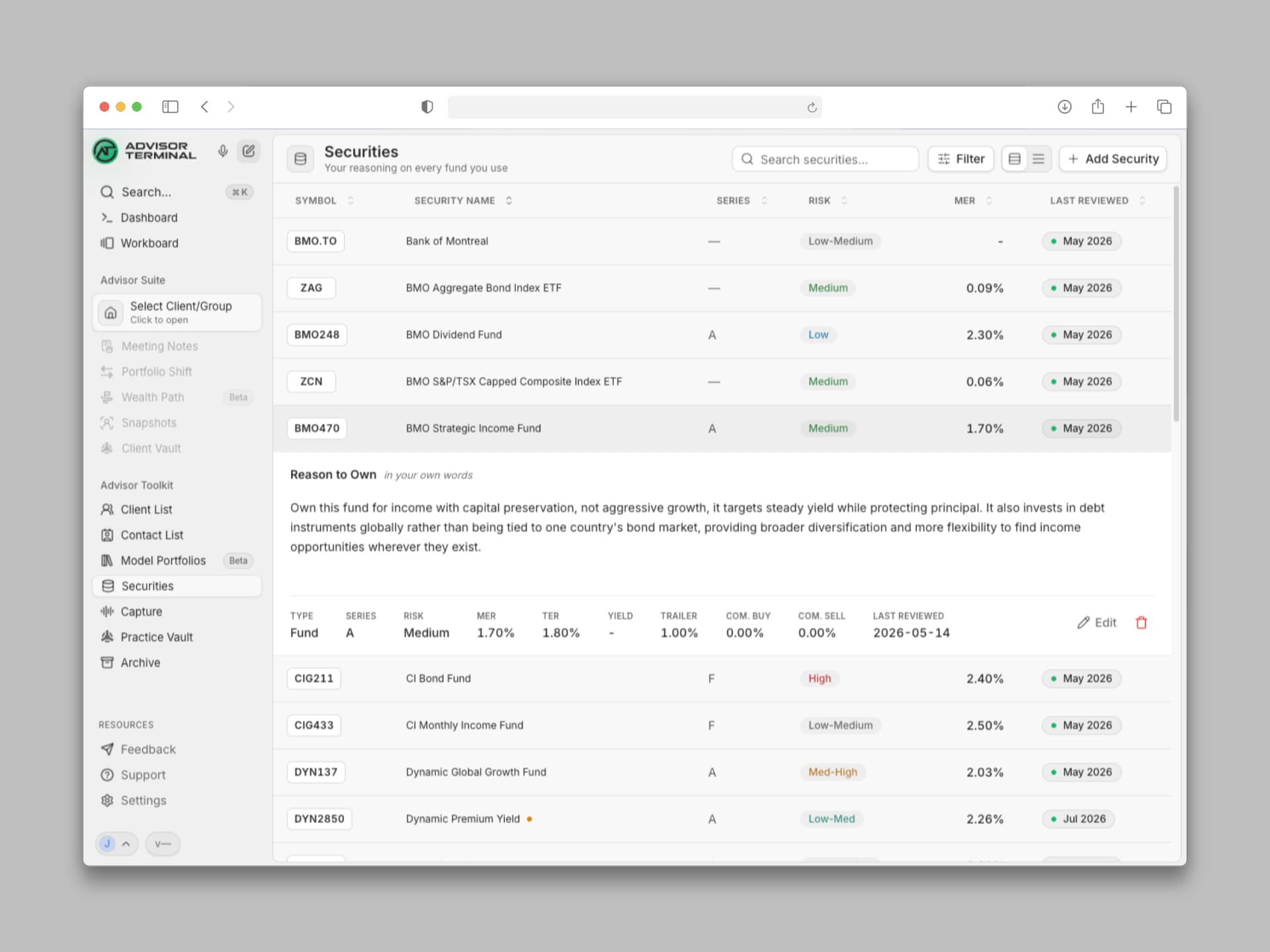This screenshot has width=1270, height=952.
Task: Toggle the browser sidebar icon
Action: pos(170,106)
